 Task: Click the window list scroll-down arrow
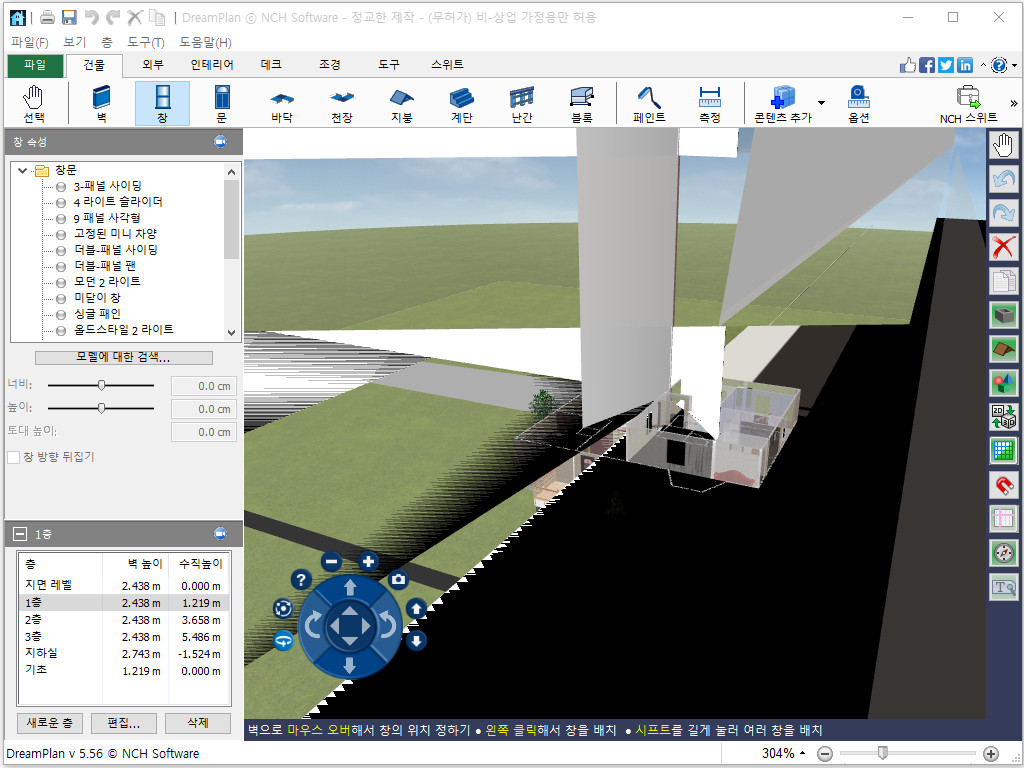tap(231, 332)
